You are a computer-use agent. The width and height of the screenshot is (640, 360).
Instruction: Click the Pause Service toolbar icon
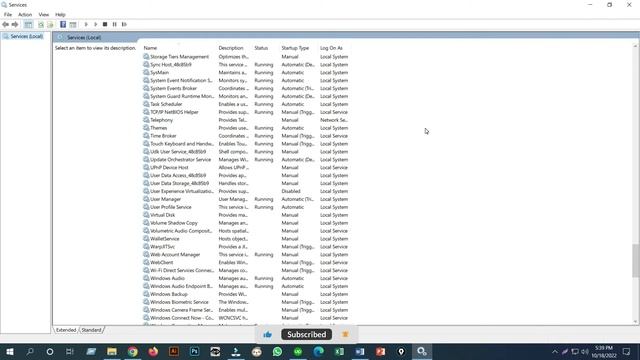[x=115, y=24]
